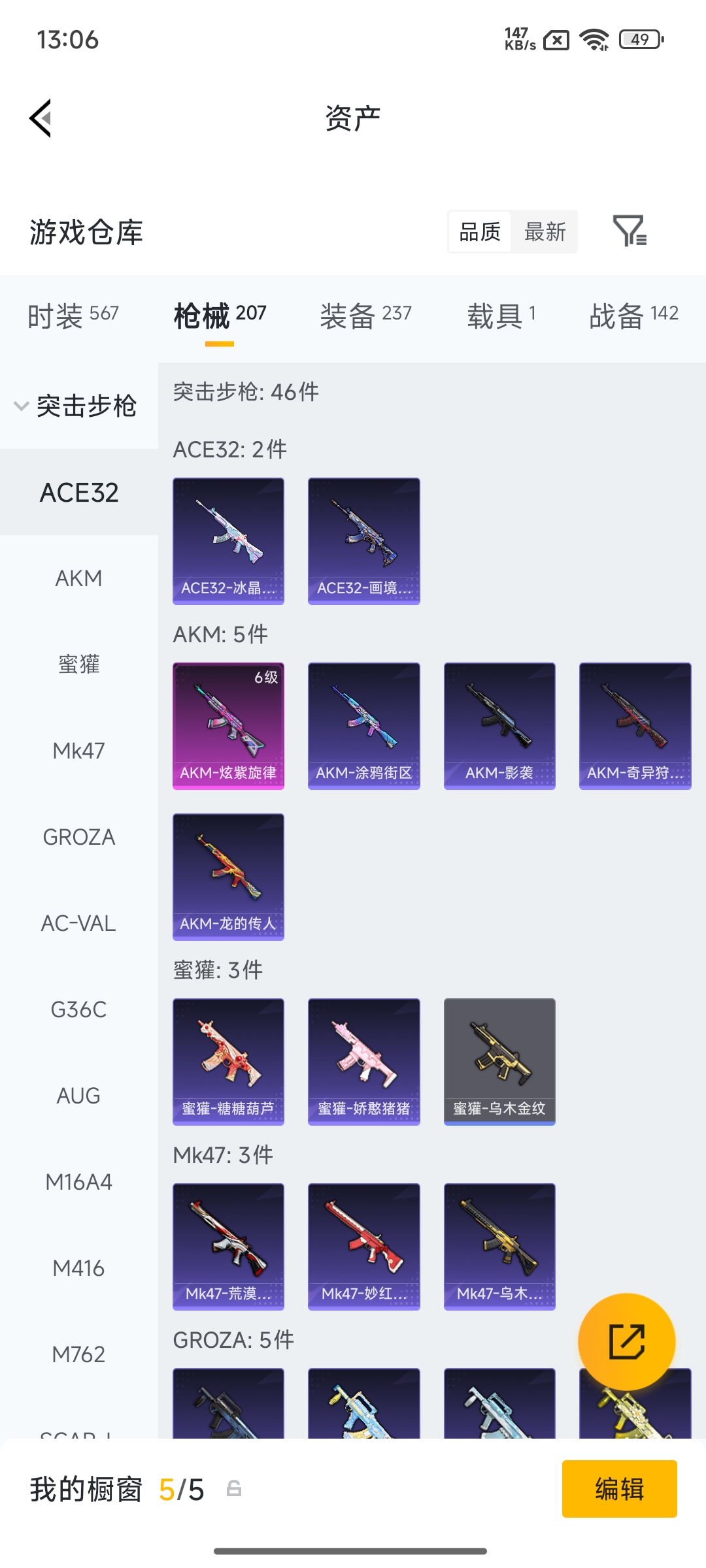Switch sorting to 最新
This screenshot has height=1568, width=706.
(545, 231)
